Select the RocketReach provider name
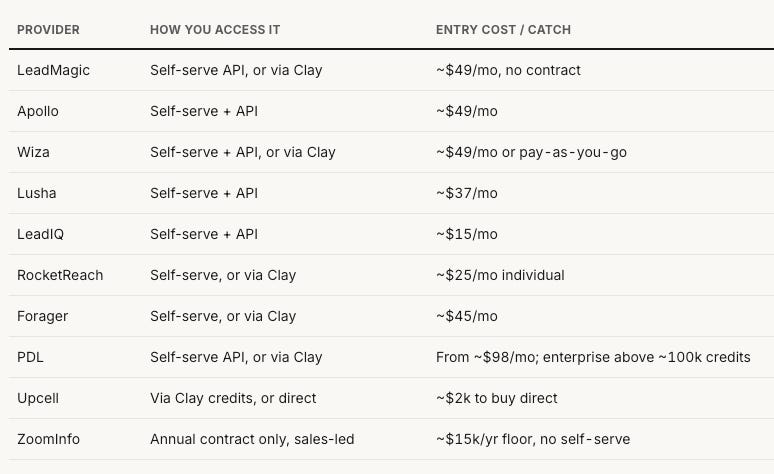The height and width of the screenshot is (474, 774). pyautogui.click(x=60, y=275)
